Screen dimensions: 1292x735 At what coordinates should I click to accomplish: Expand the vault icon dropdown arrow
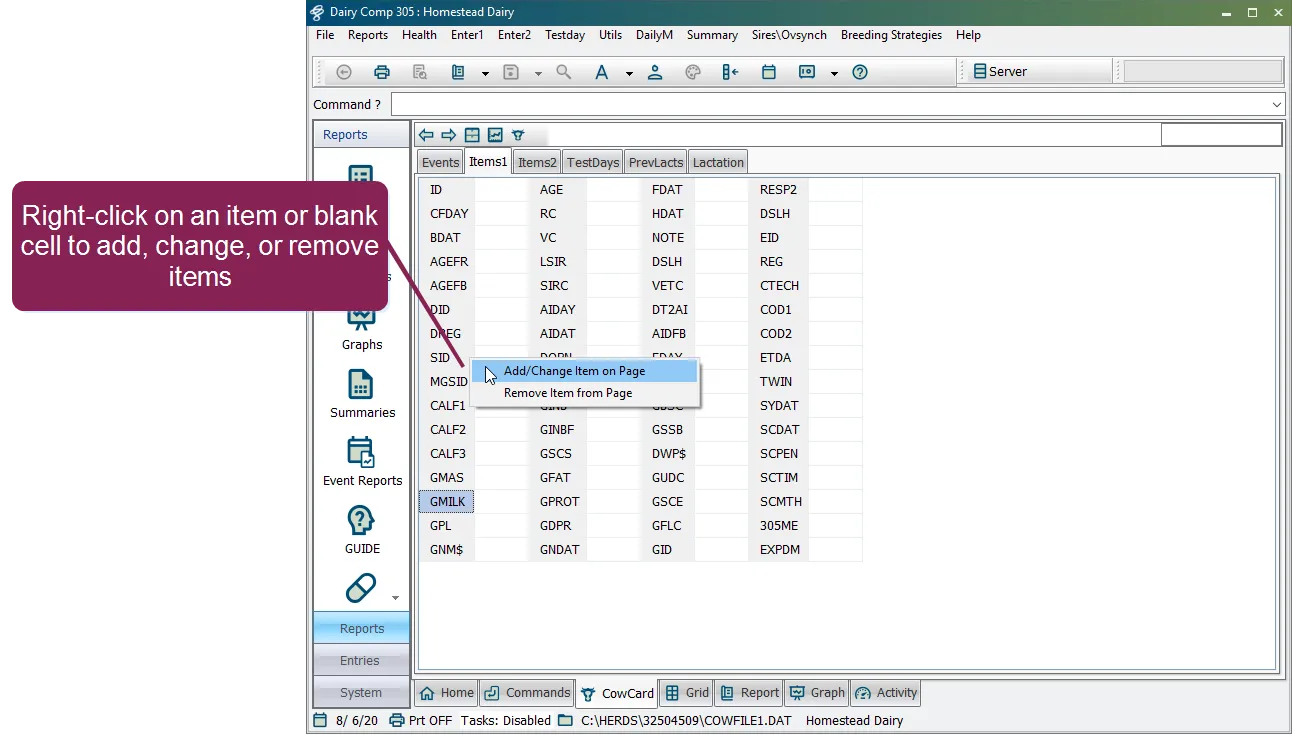click(x=834, y=73)
